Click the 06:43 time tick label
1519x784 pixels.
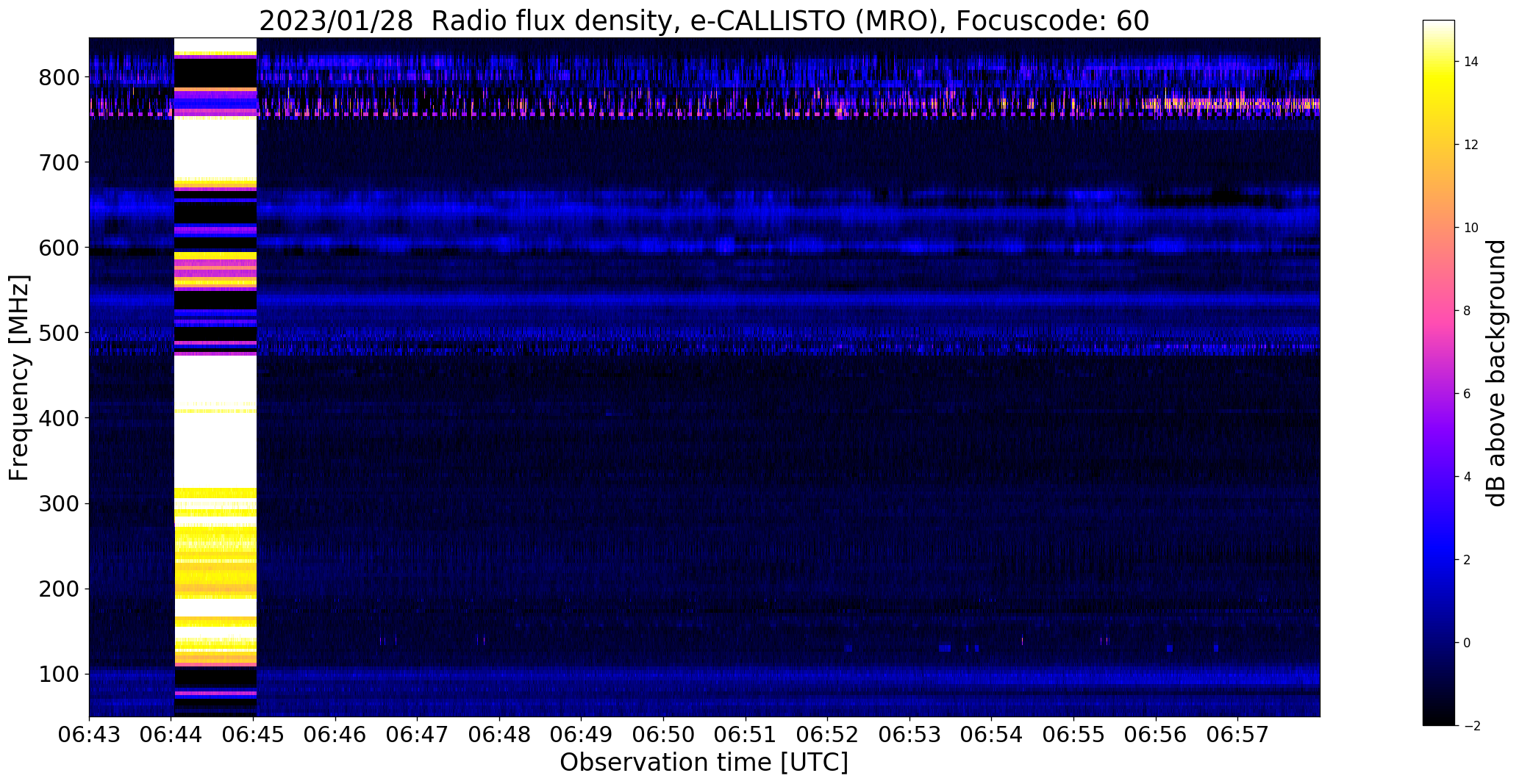89,736
